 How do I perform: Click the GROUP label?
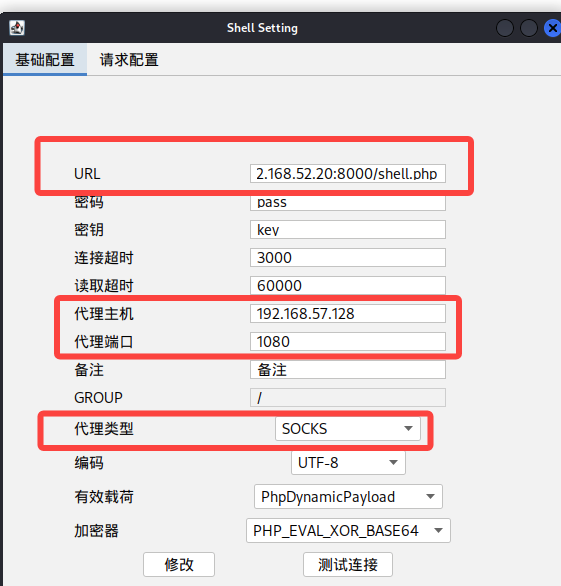click(x=98, y=398)
